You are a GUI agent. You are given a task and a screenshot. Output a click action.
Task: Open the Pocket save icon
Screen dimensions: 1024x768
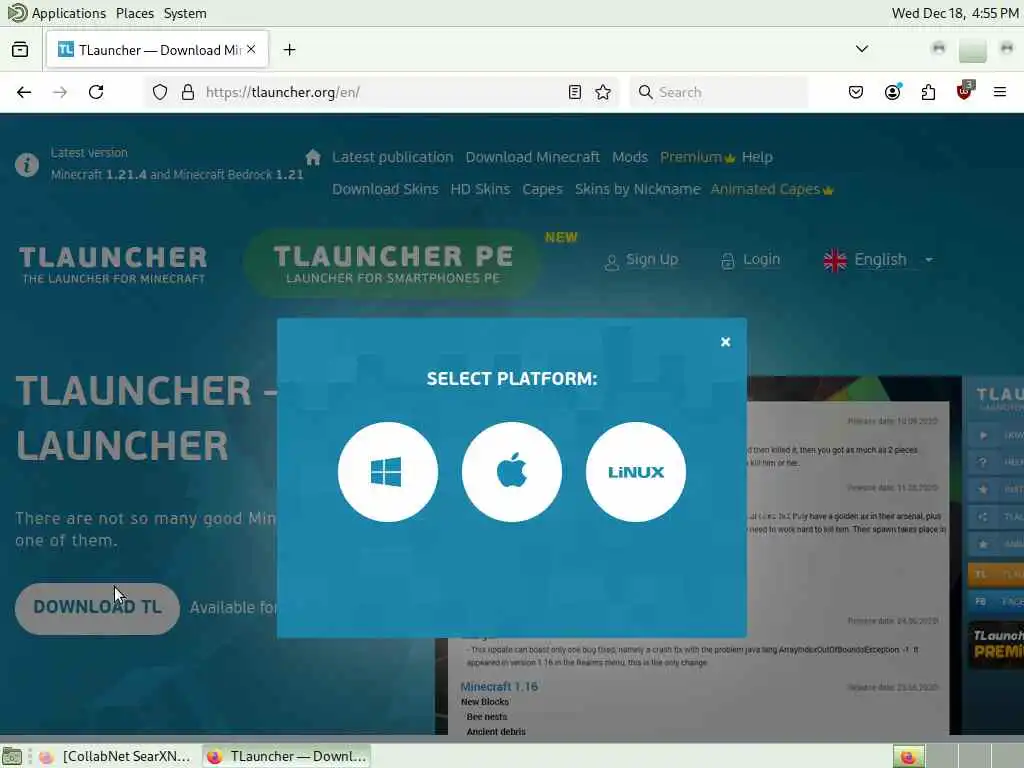pos(856,92)
